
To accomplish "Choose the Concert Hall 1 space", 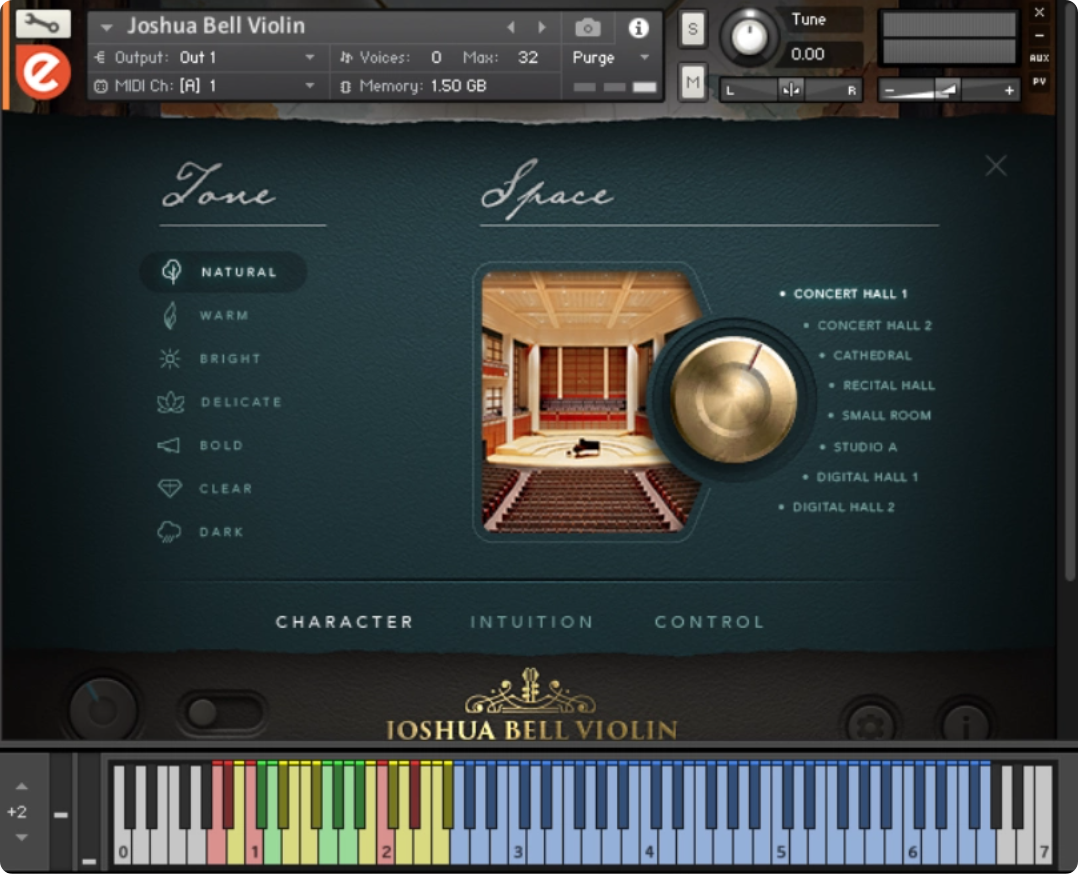I will [x=843, y=294].
